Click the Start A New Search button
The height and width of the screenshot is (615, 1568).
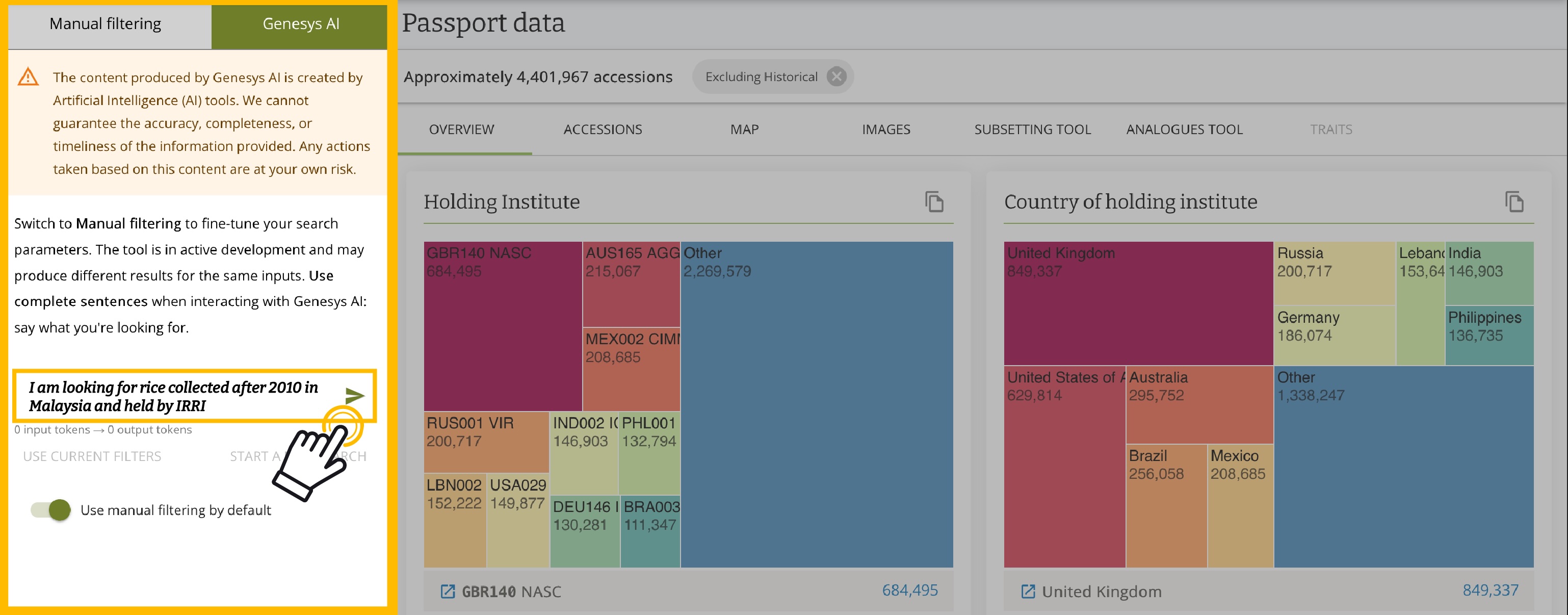click(x=298, y=456)
